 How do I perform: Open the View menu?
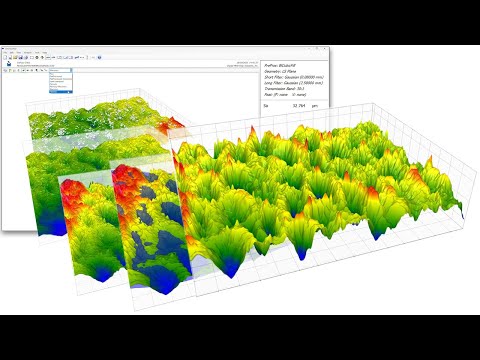tap(19, 52)
